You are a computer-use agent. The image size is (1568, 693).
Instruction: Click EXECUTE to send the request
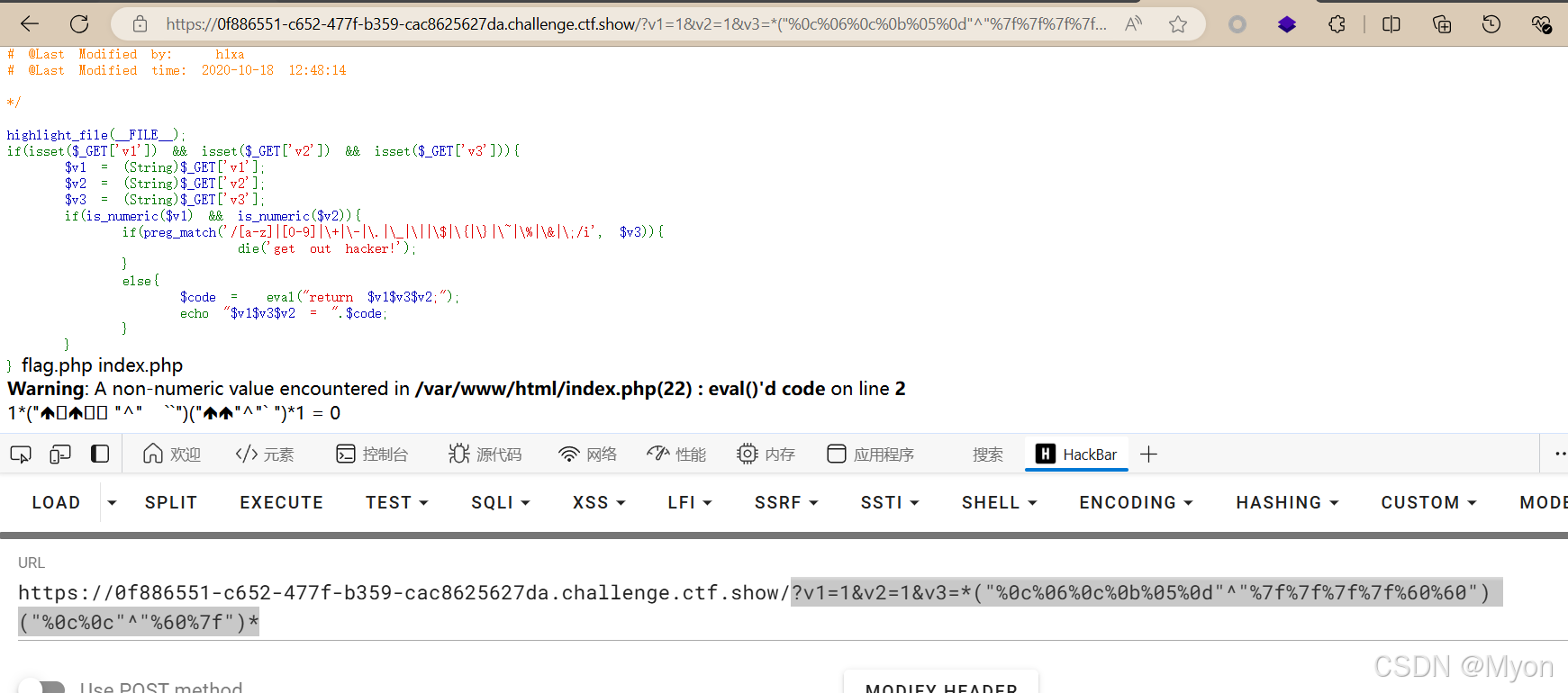click(x=282, y=502)
